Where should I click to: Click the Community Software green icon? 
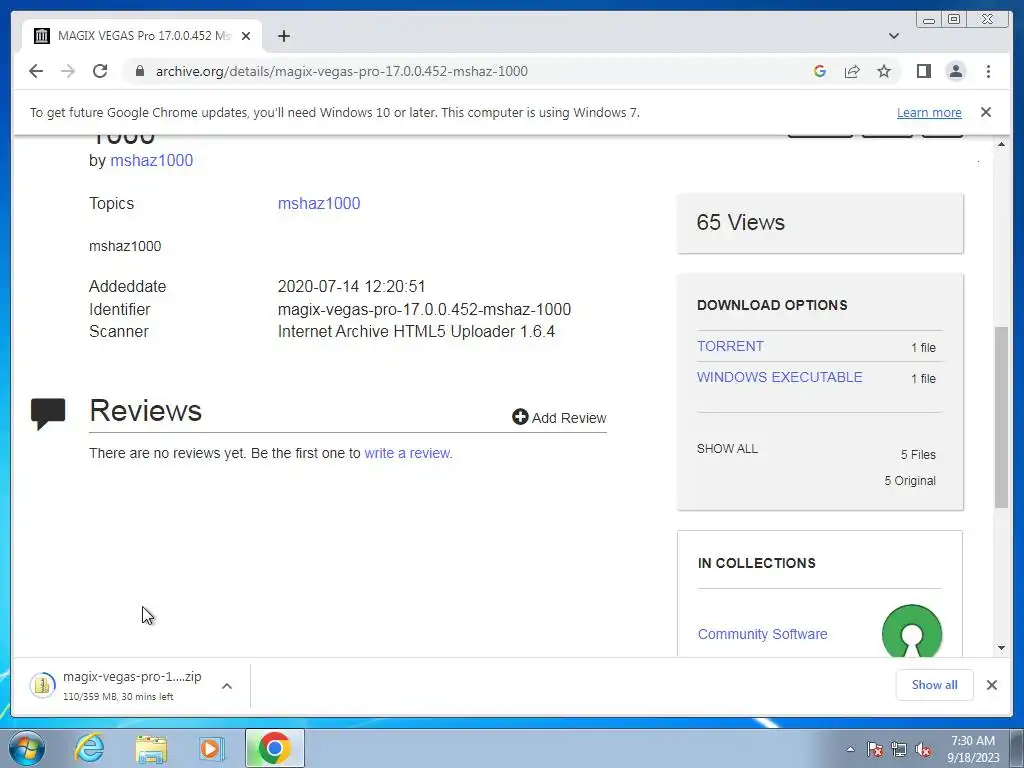point(912,631)
